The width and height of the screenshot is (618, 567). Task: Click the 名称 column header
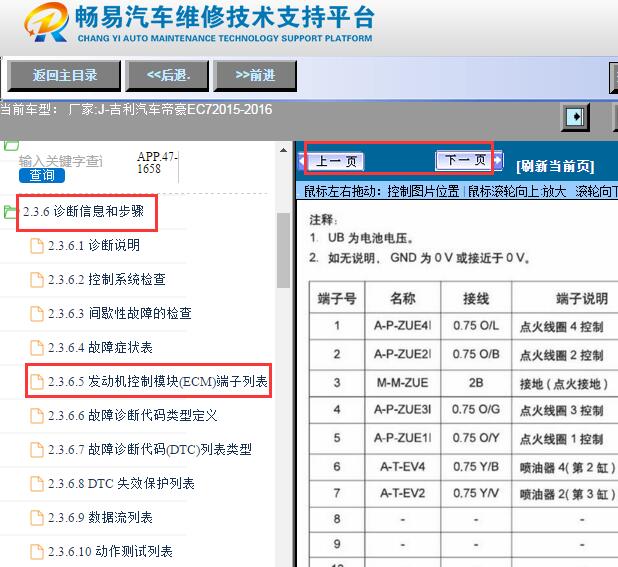coord(402,298)
